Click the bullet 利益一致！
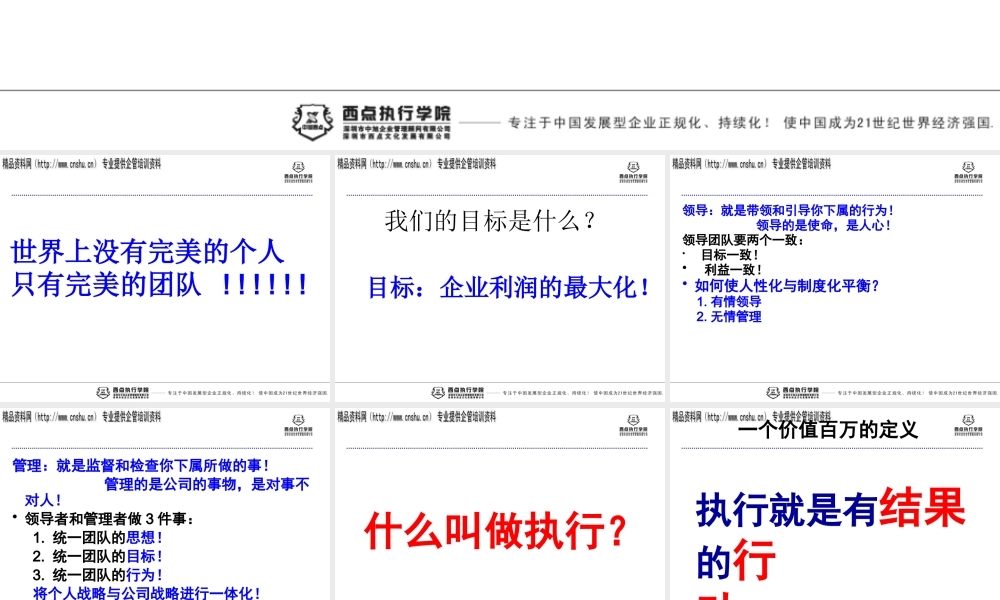Screen dimensions: 1000x600 coord(733,270)
